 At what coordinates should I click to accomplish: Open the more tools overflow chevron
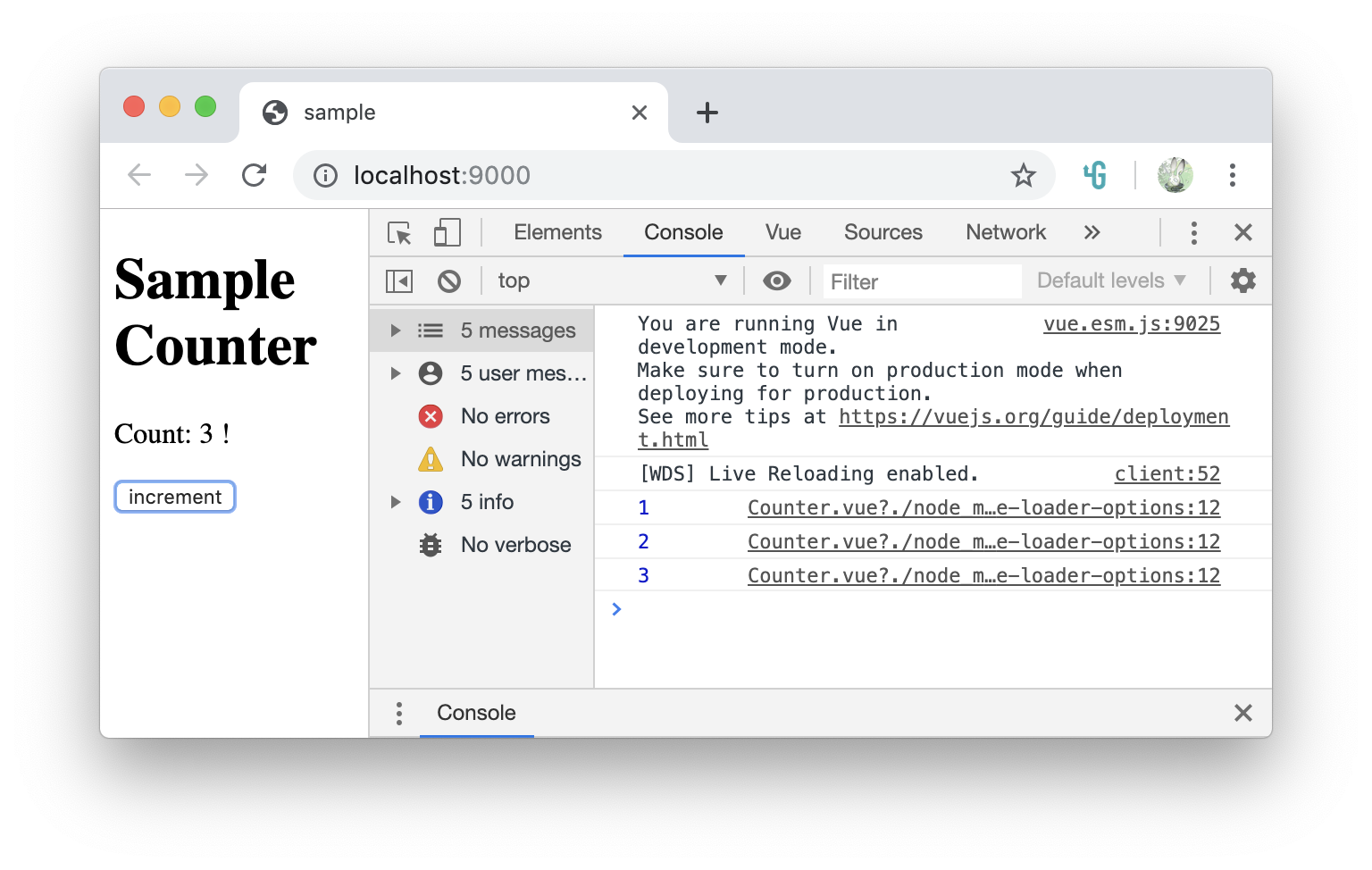1092,232
